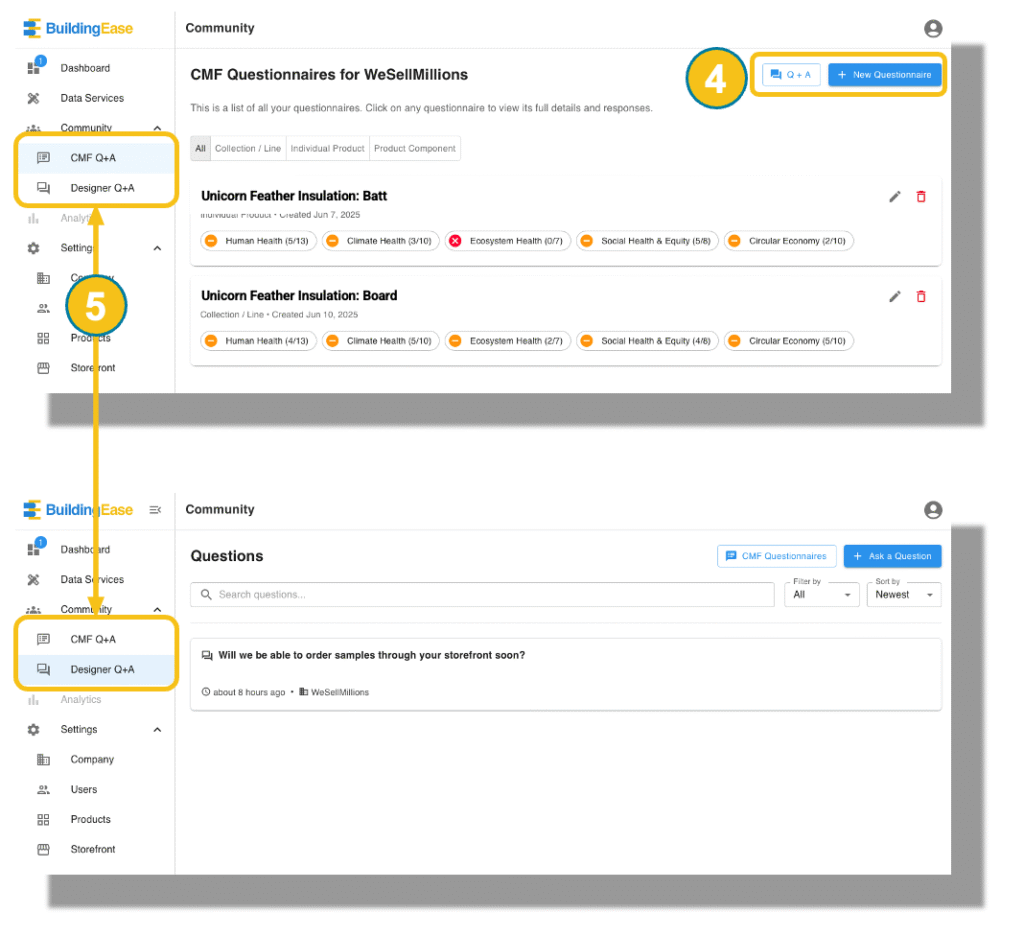1024x937 pixels.
Task: Open Unicorn Feather Insulation: Board questionnaire
Action: tap(299, 296)
